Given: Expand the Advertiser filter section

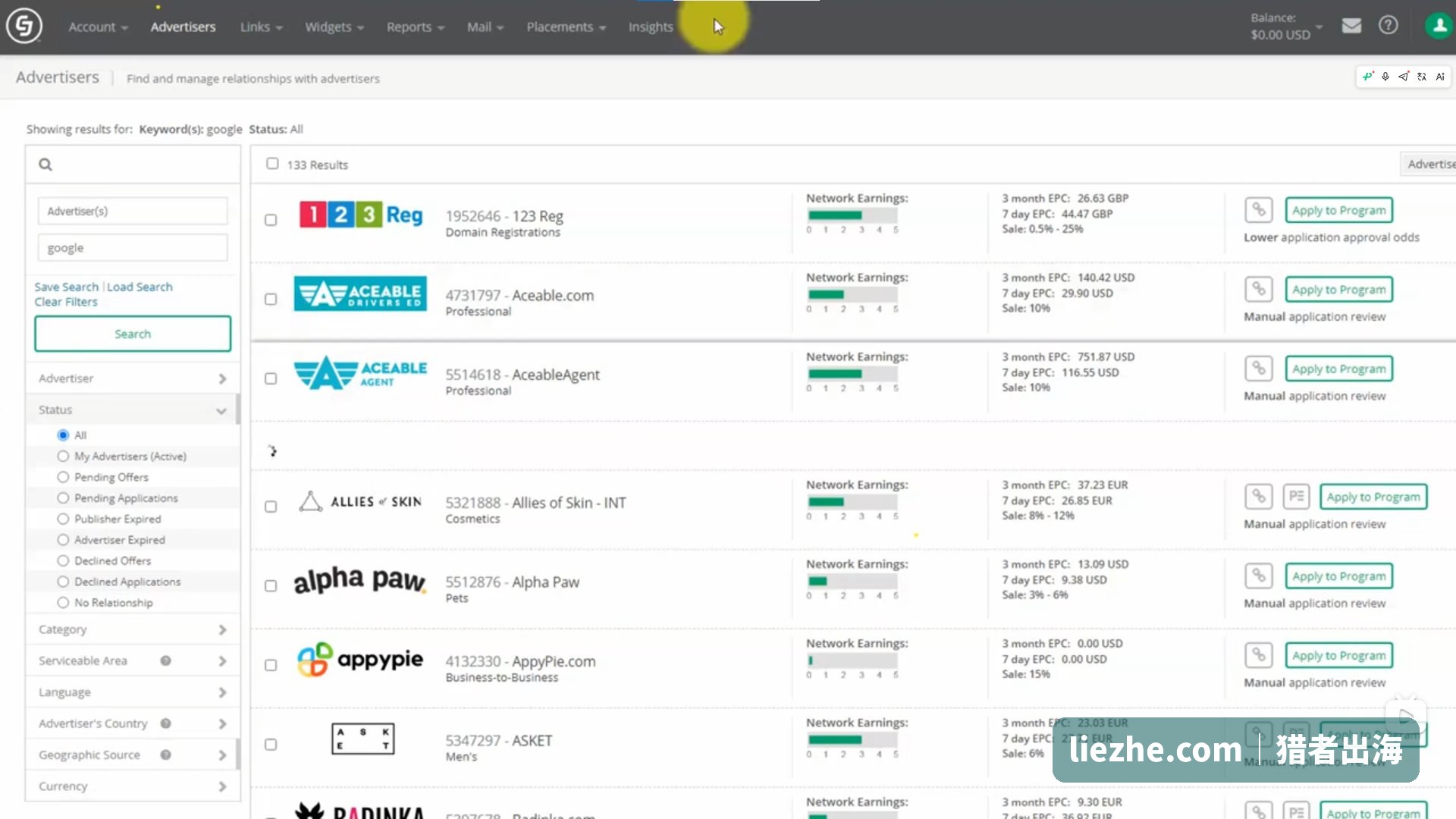Looking at the screenshot, I should point(133,378).
